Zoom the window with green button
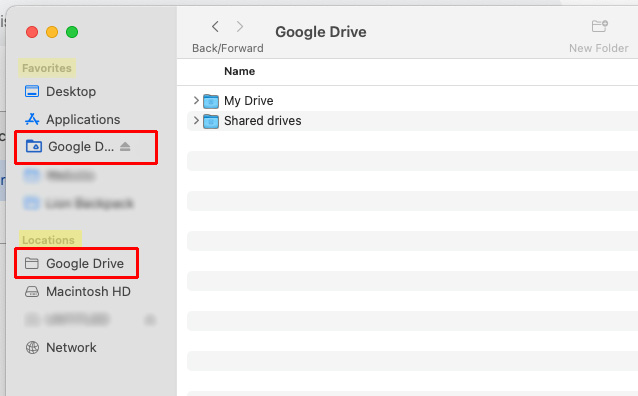Screen dimensions: 638x396 pyautogui.click(x=72, y=32)
